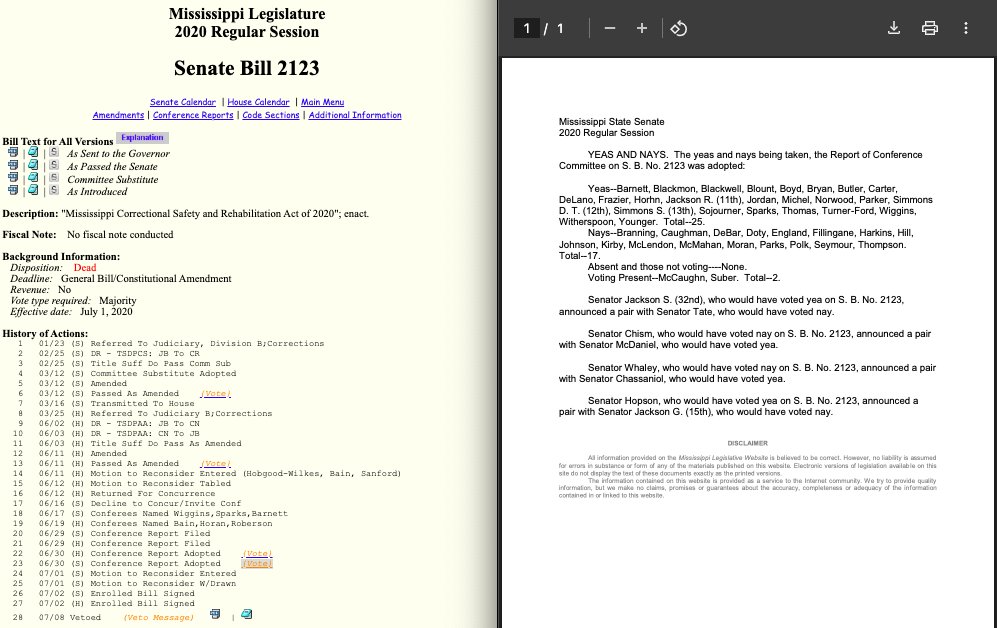Open computer icon for As Sent to the Governor
This screenshot has width=997, height=628.
(x=13, y=153)
